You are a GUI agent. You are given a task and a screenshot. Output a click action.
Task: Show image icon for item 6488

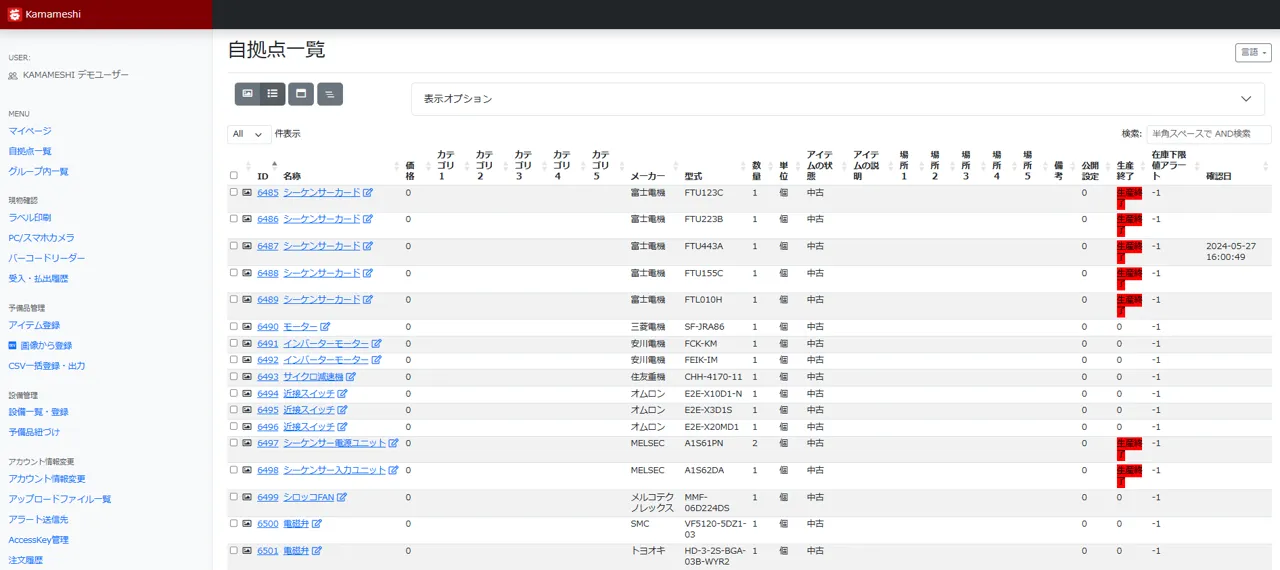[x=247, y=273]
